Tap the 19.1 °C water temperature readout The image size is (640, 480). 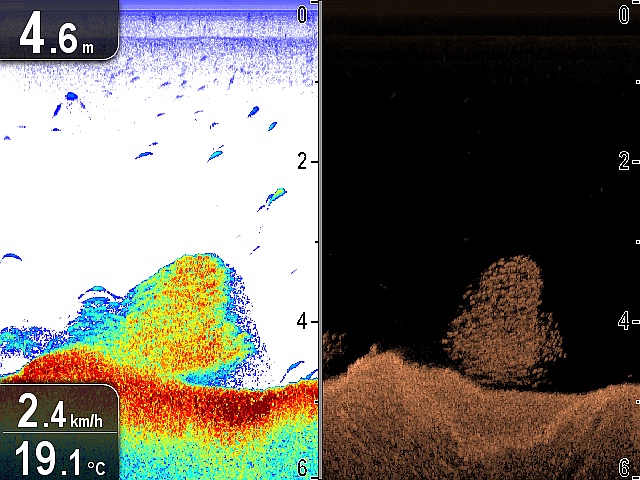(58, 457)
